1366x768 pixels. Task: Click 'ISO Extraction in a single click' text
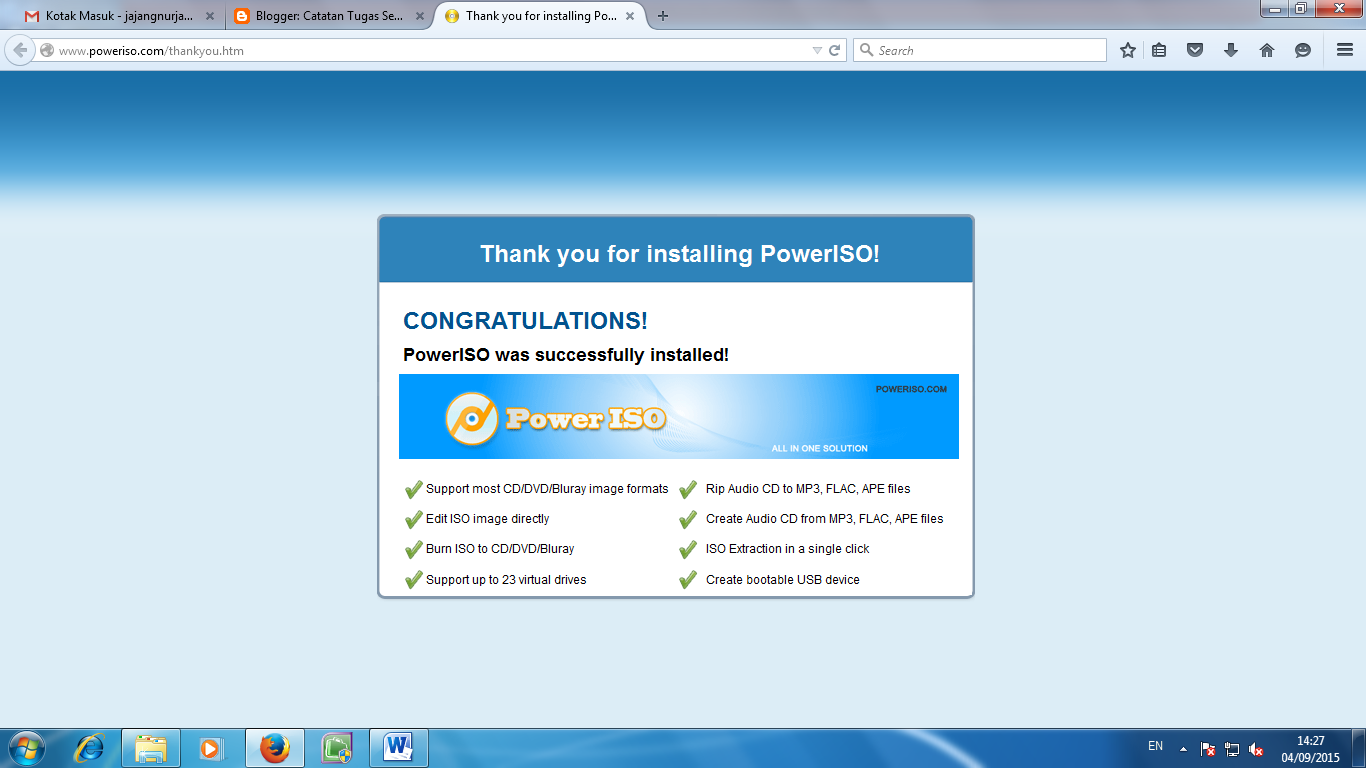point(787,549)
